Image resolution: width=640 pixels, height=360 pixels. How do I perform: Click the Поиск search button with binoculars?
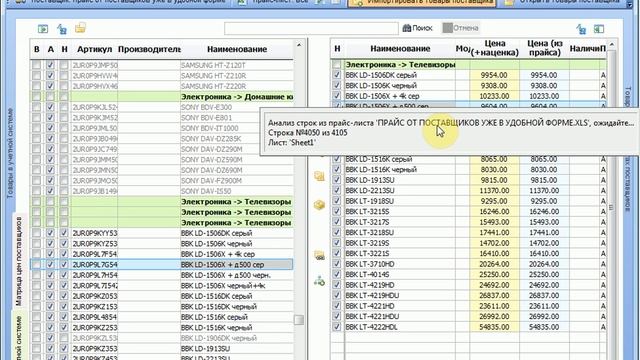click(417, 28)
